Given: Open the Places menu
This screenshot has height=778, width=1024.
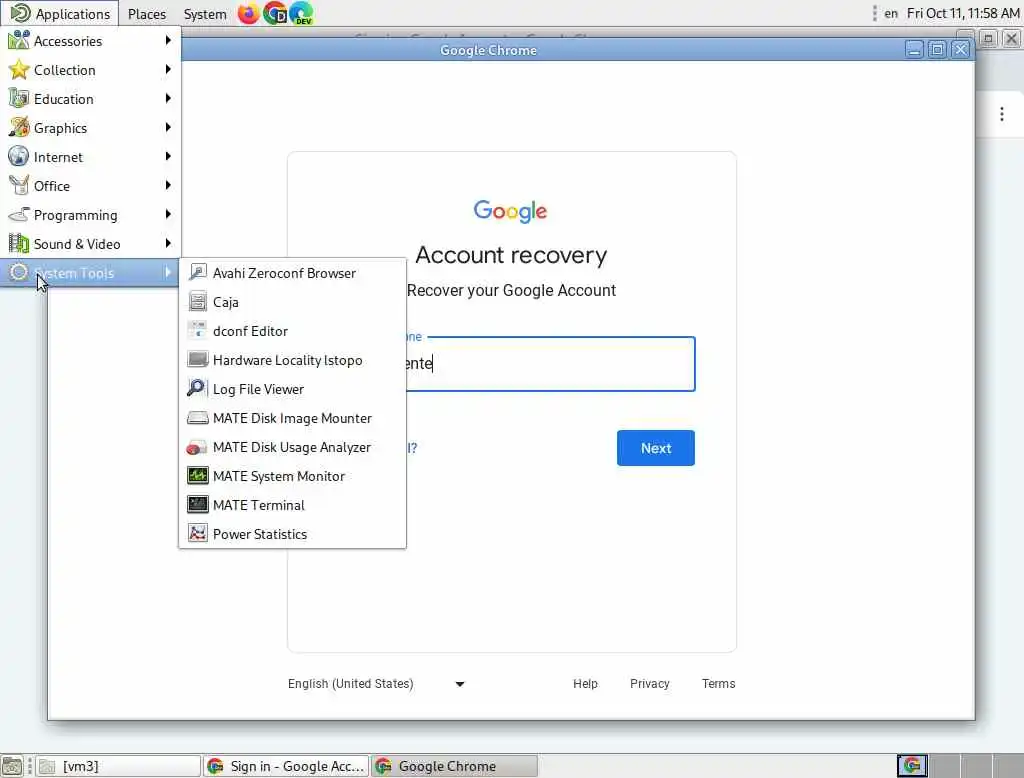Looking at the screenshot, I should point(146,14).
